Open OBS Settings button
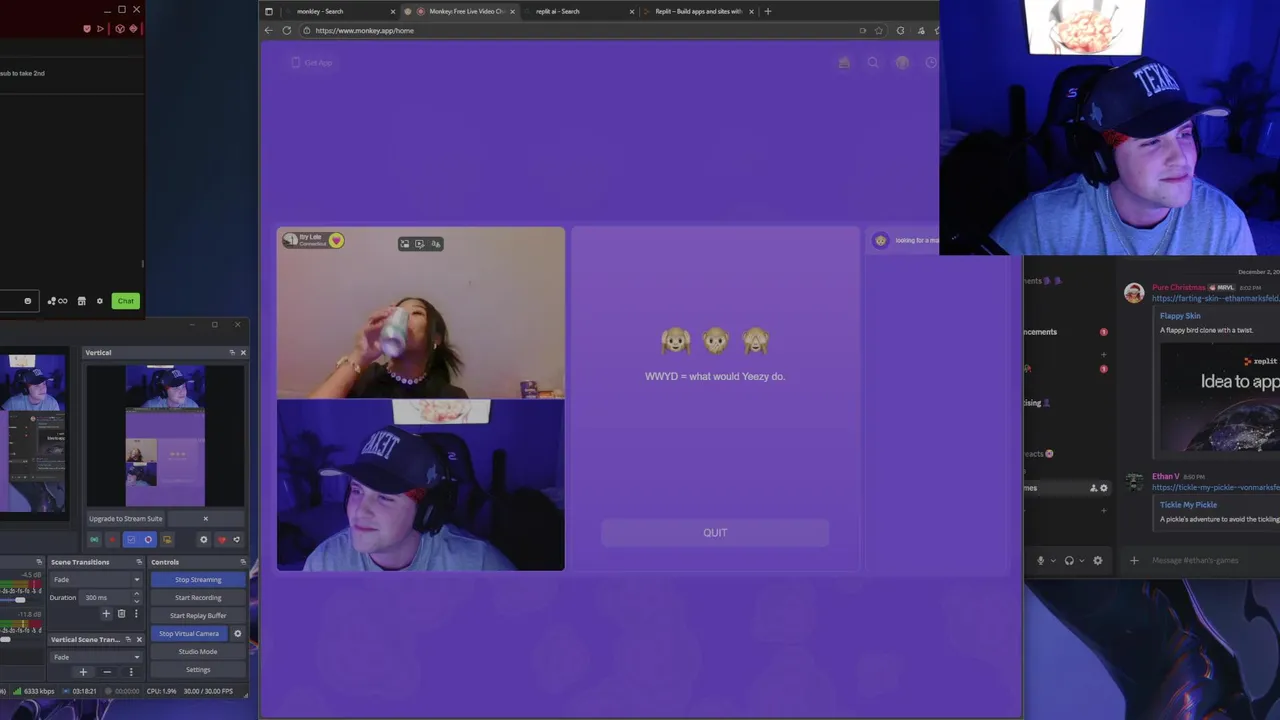This screenshot has height=720, width=1280. click(198, 669)
